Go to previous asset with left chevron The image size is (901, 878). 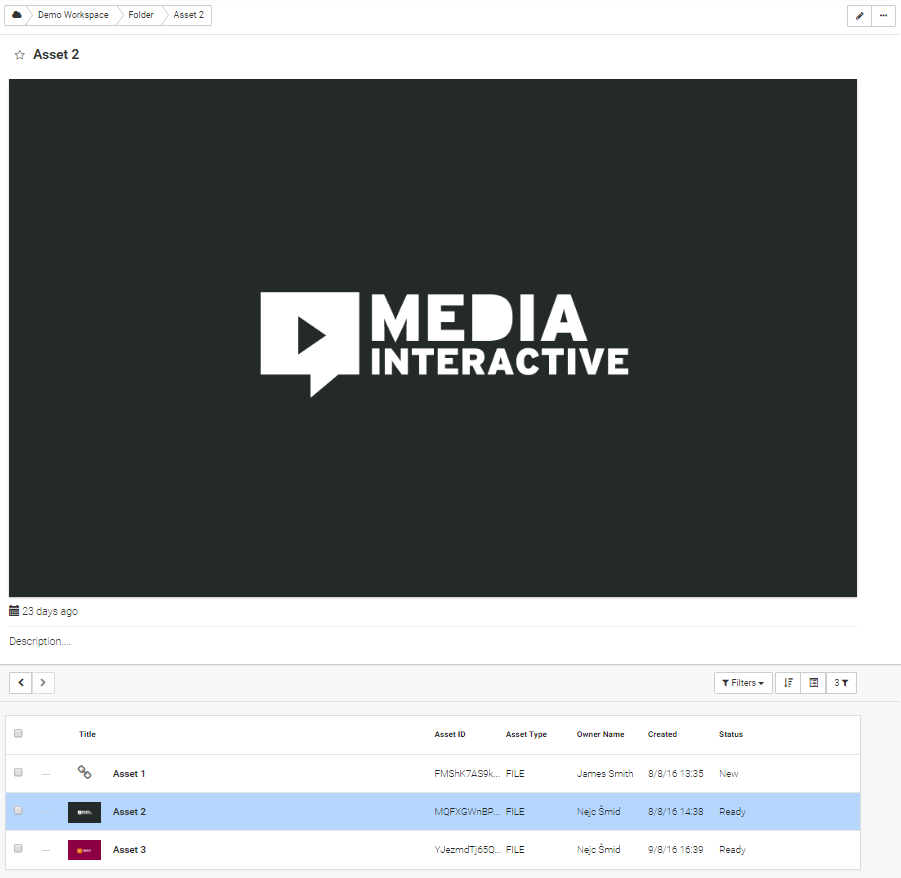point(21,683)
